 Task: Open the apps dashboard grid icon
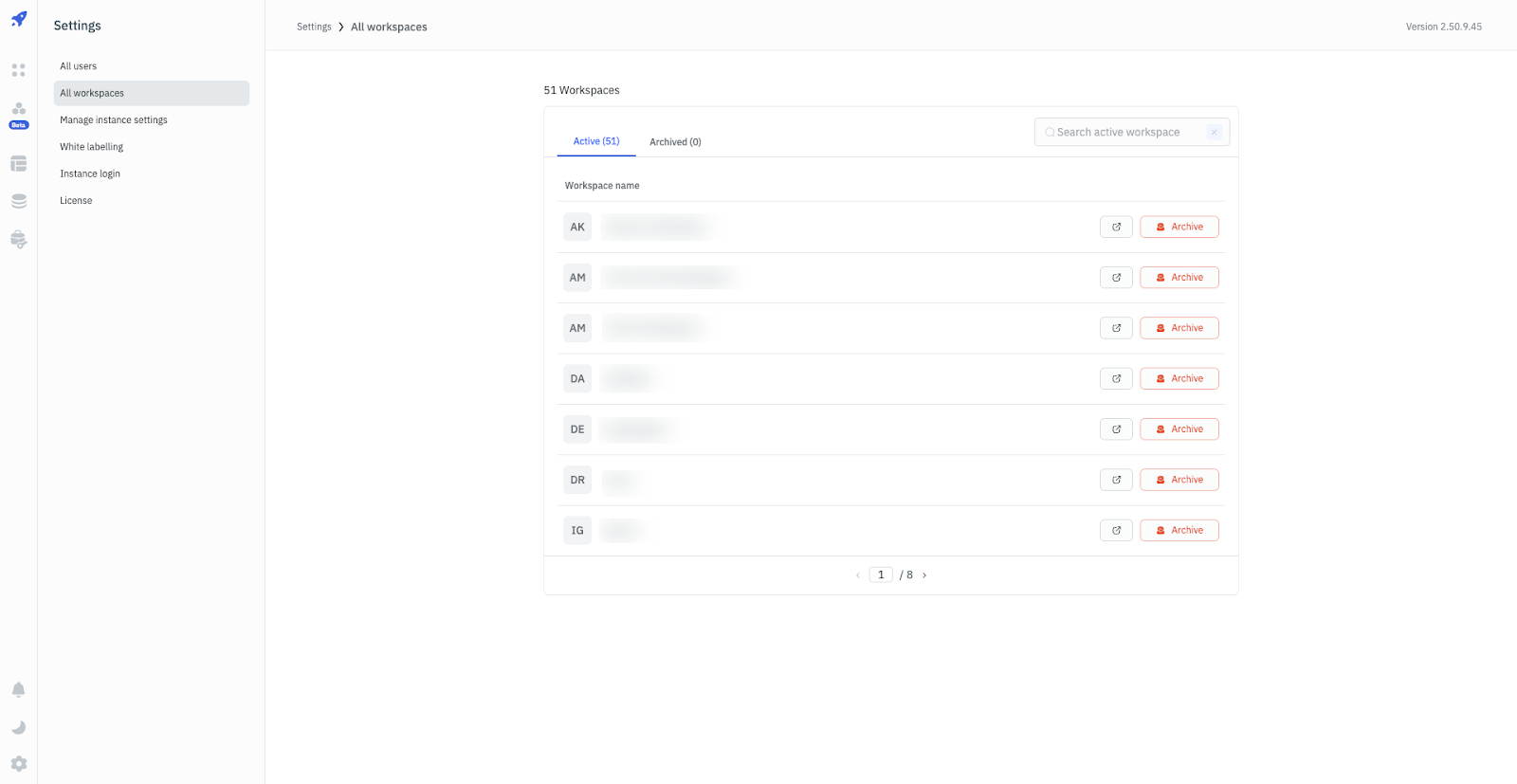[18, 70]
